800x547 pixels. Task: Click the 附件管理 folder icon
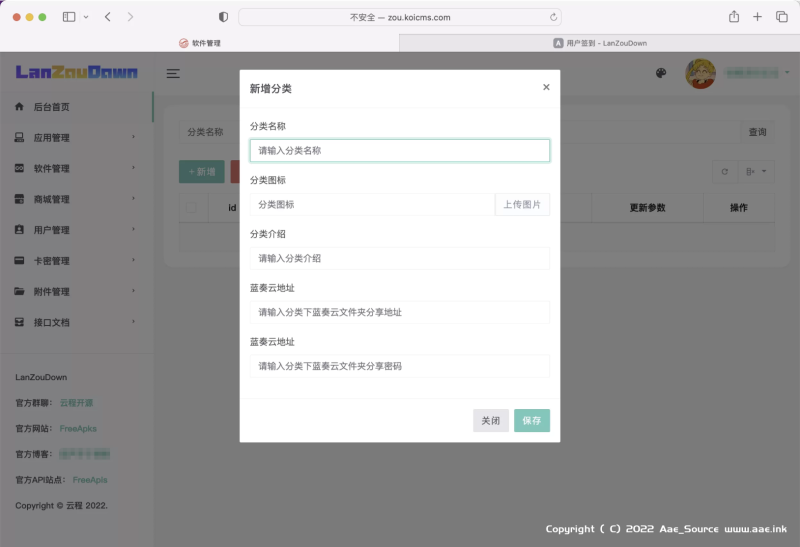pos(19,291)
